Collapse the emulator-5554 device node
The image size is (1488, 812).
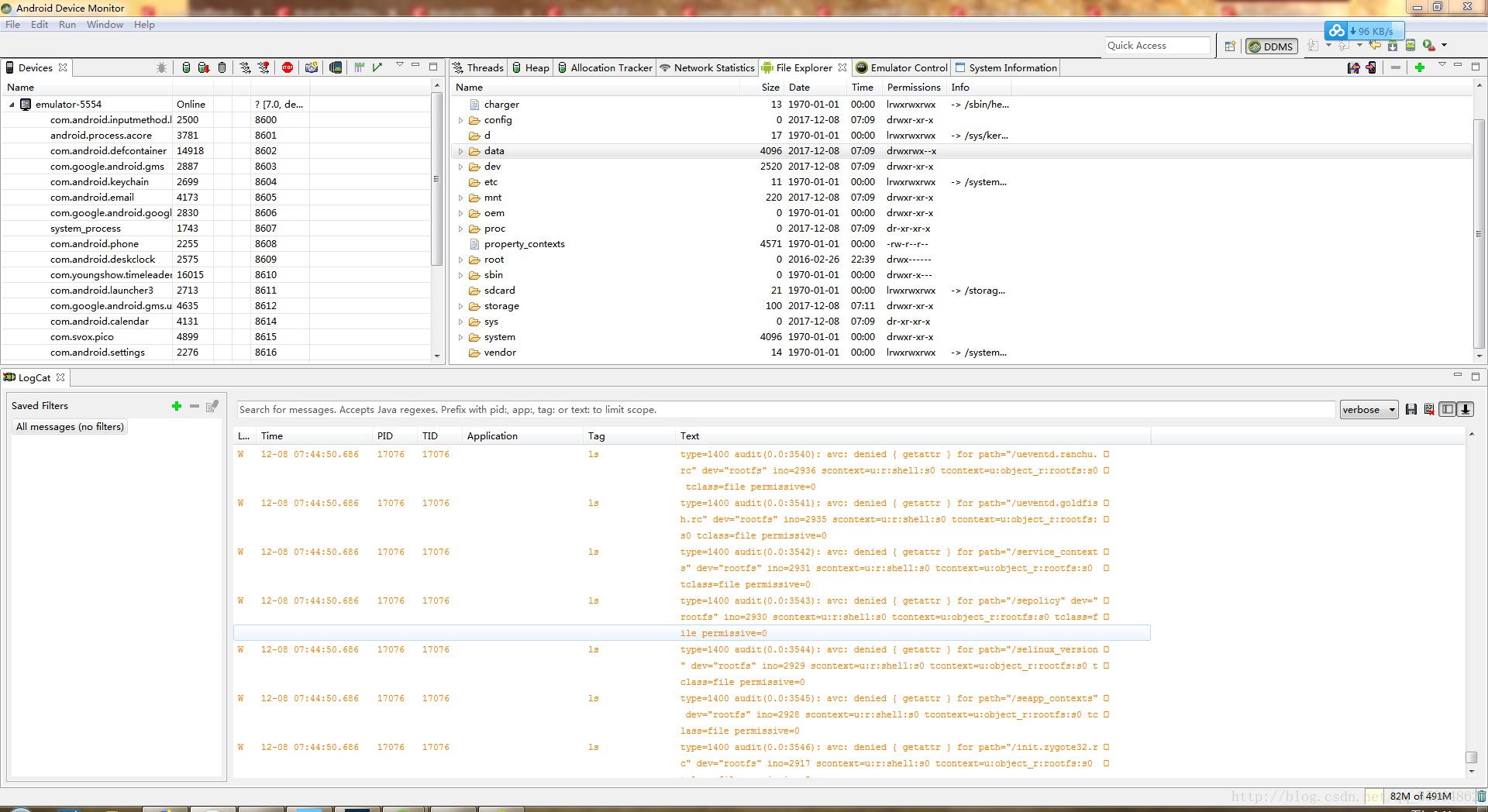pos(12,105)
